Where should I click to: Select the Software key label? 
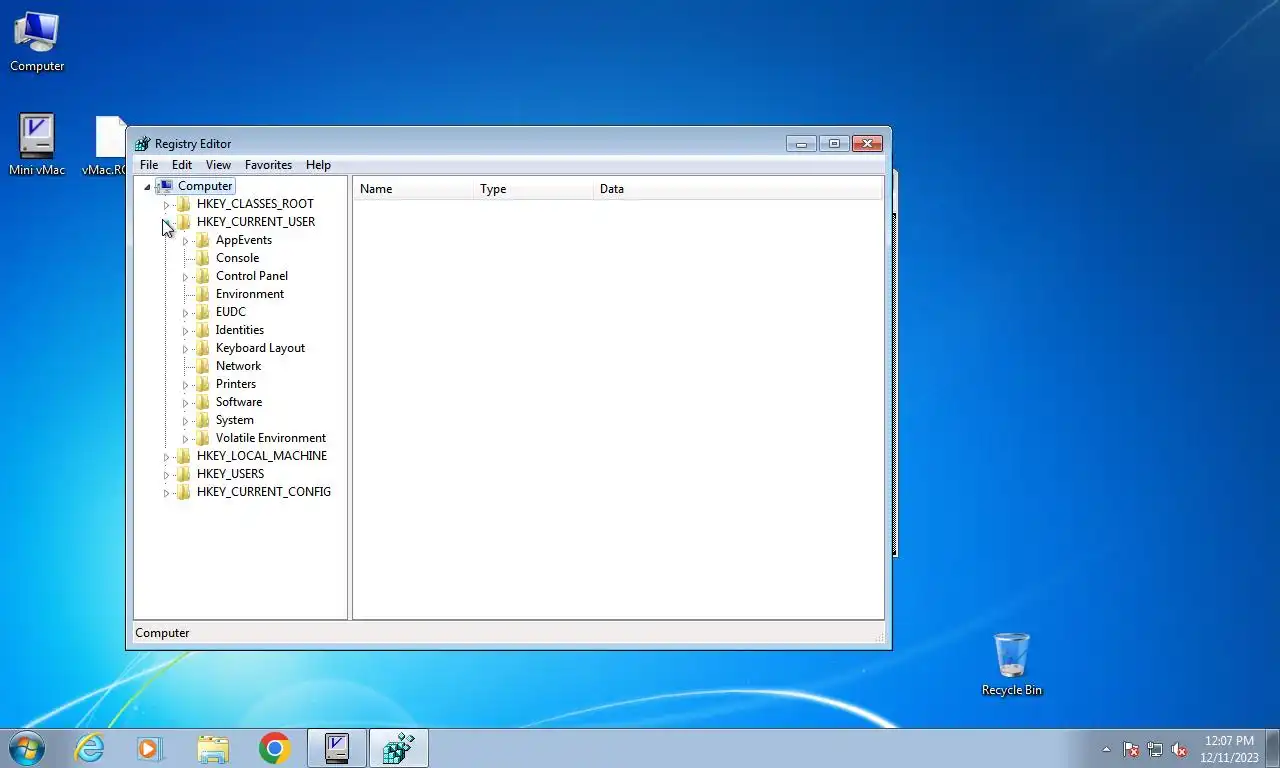point(239,402)
